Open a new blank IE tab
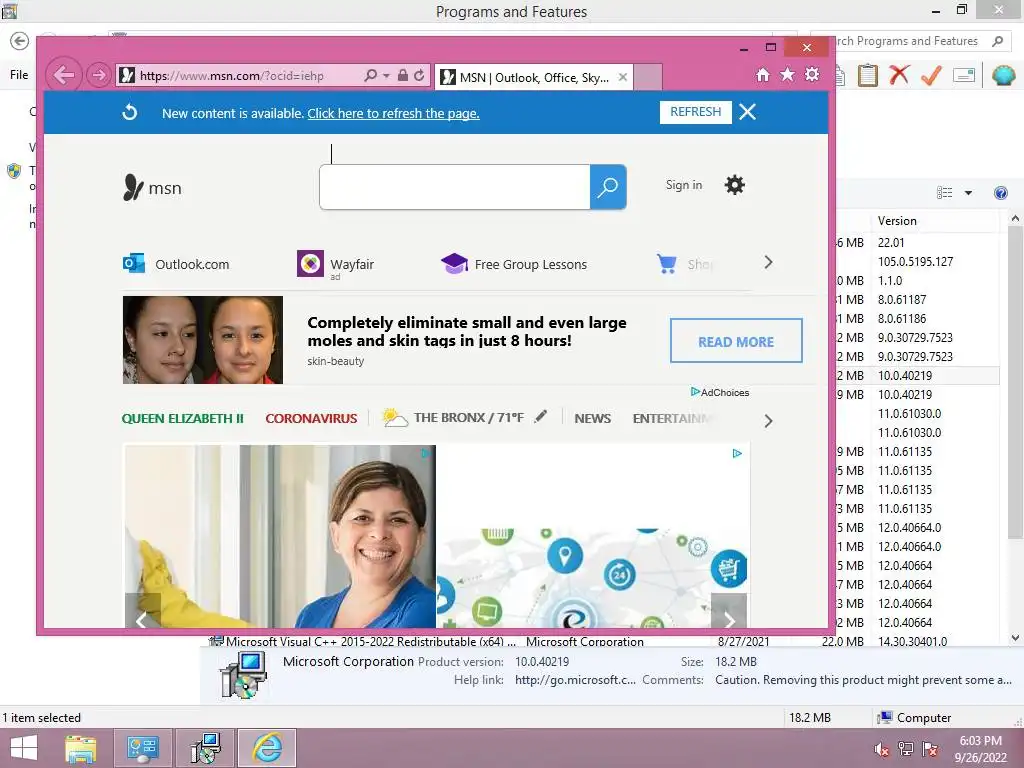 648,77
